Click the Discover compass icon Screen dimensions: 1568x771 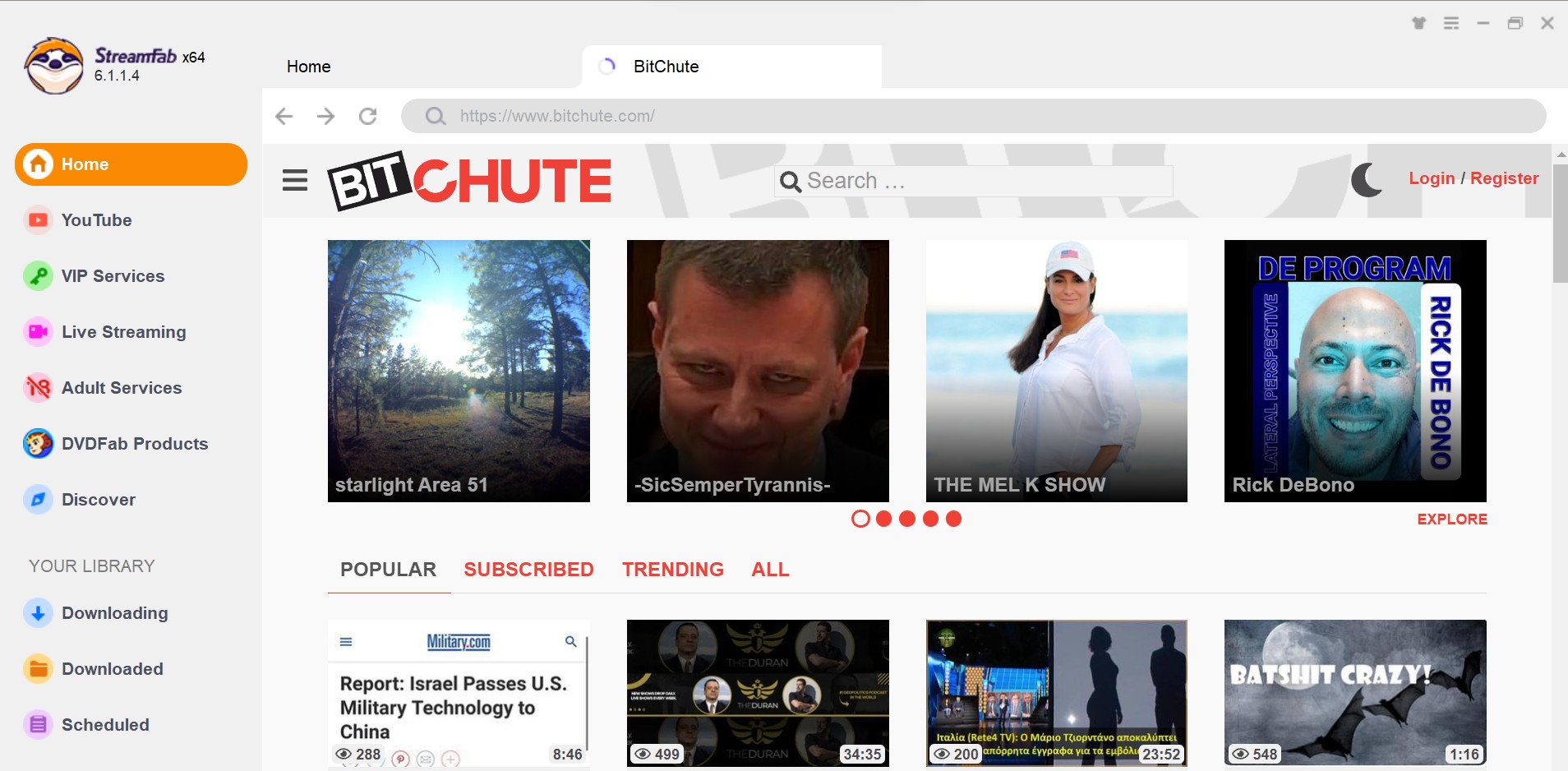point(38,500)
